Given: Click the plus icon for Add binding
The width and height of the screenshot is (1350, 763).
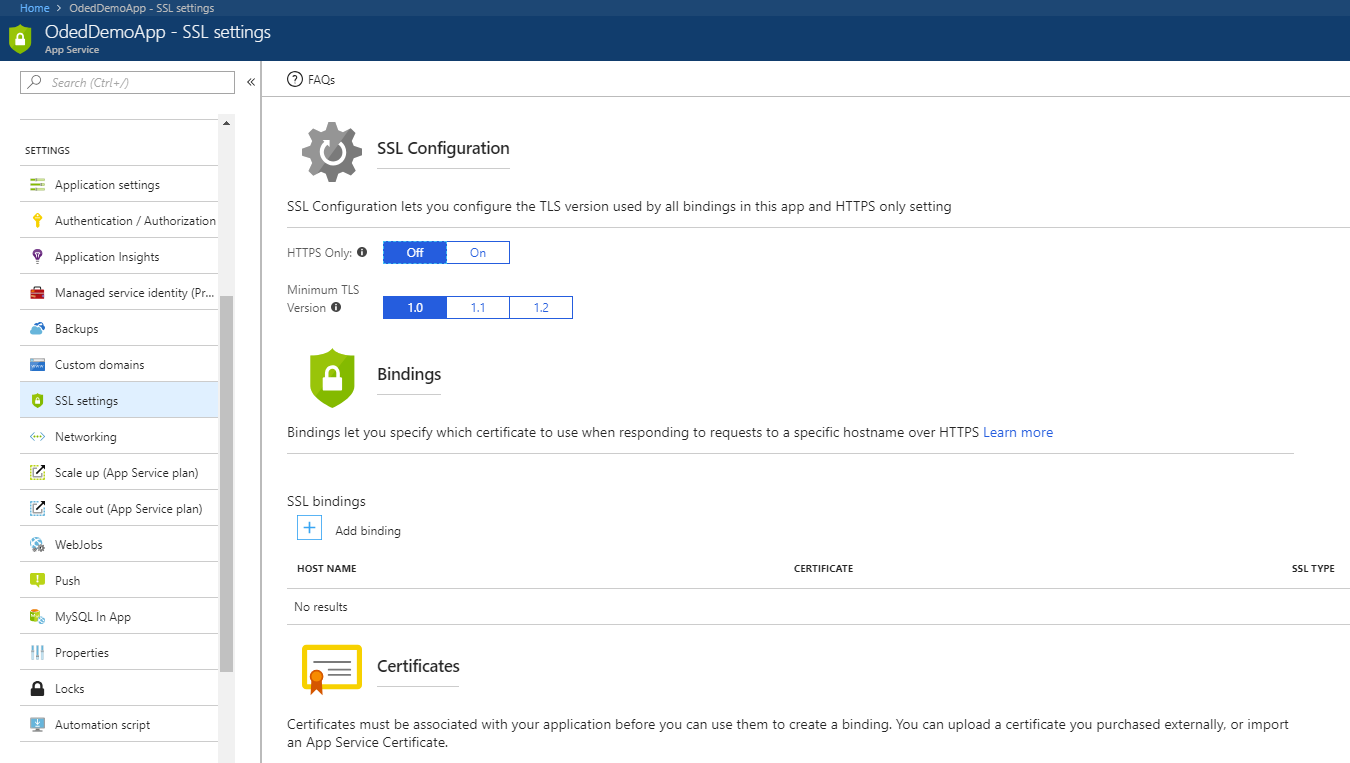Looking at the screenshot, I should [x=309, y=528].
